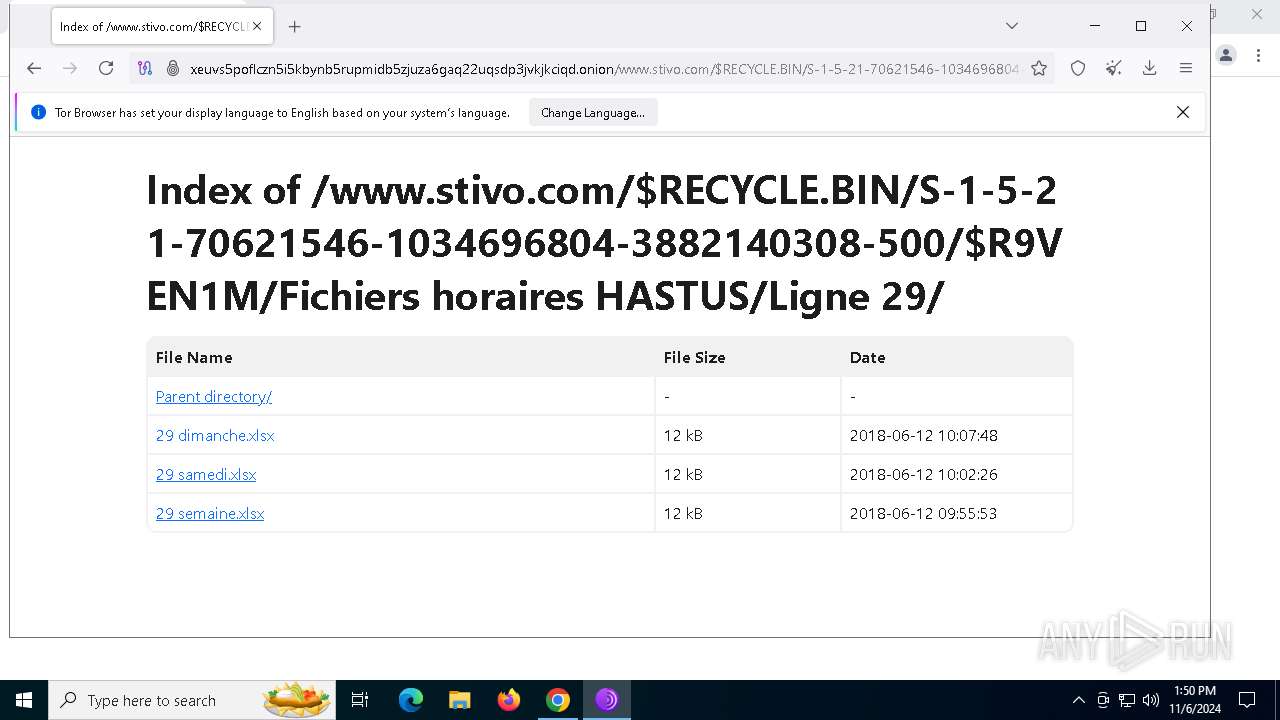Minimize the Tor Browser window
Screen dimensions: 1280x720
[1095, 26]
